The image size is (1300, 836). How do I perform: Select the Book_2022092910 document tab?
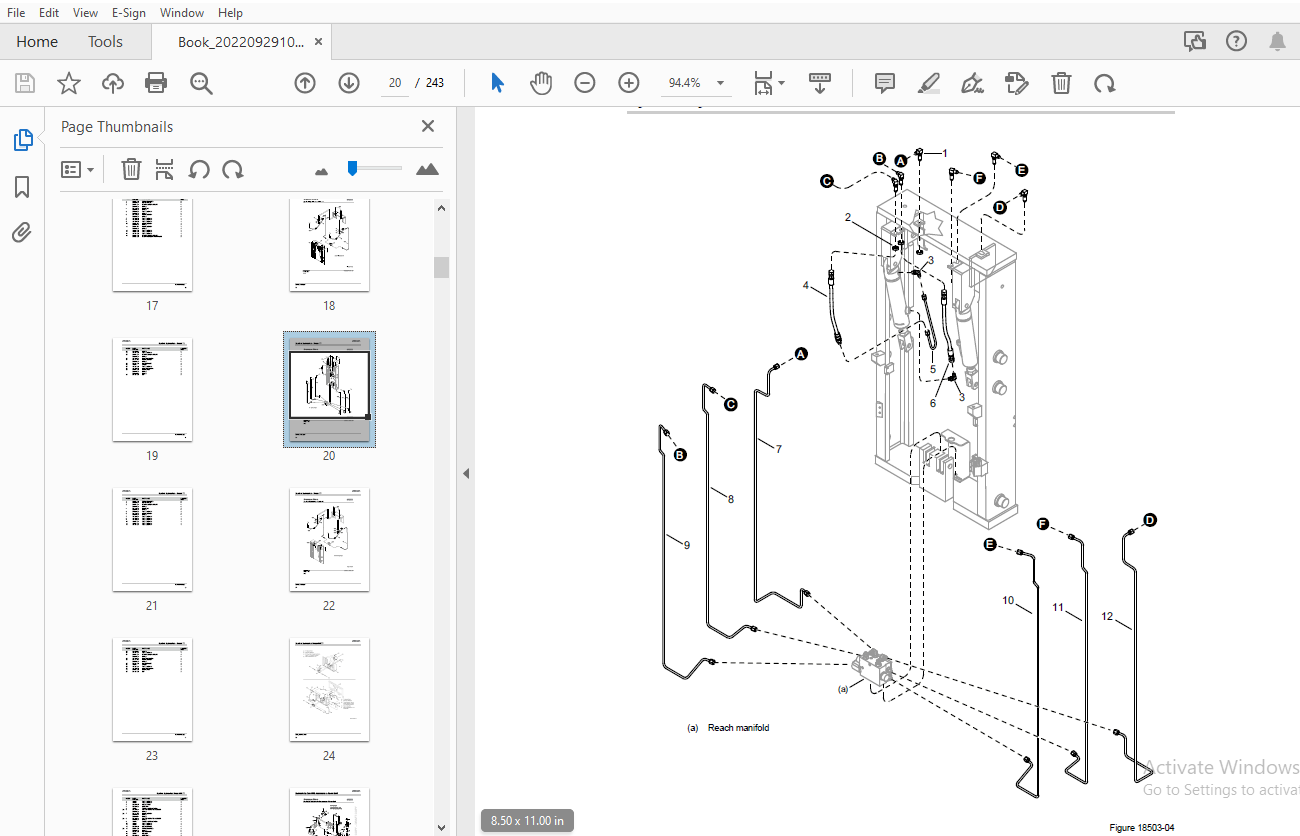click(x=241, y=42)
